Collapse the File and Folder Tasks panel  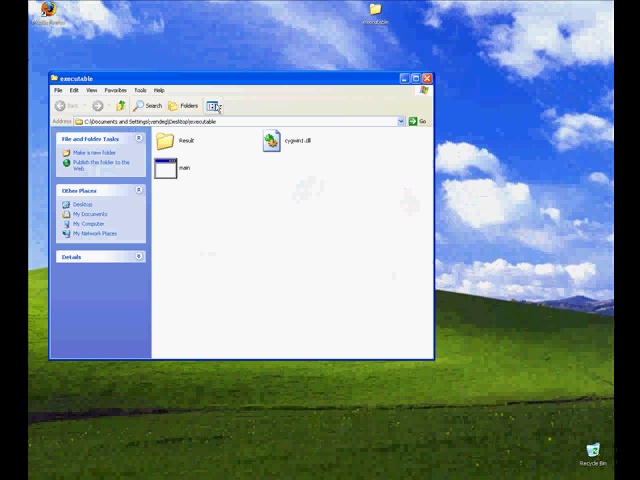(x=139, y=138)
